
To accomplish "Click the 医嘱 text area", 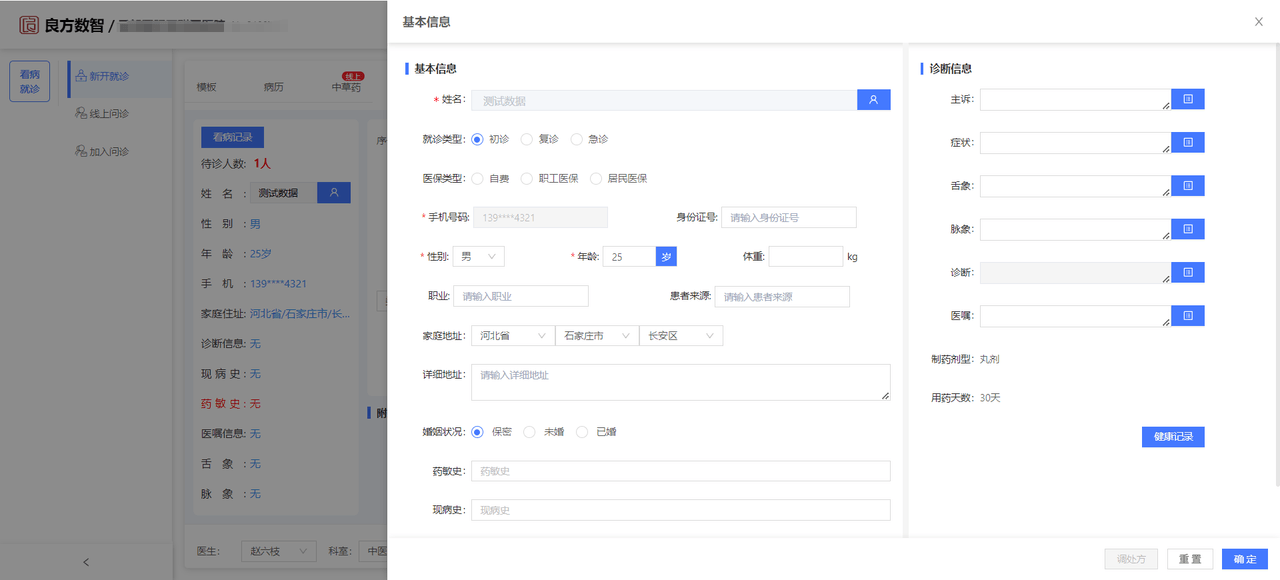I will click(x=1075, y=316).
